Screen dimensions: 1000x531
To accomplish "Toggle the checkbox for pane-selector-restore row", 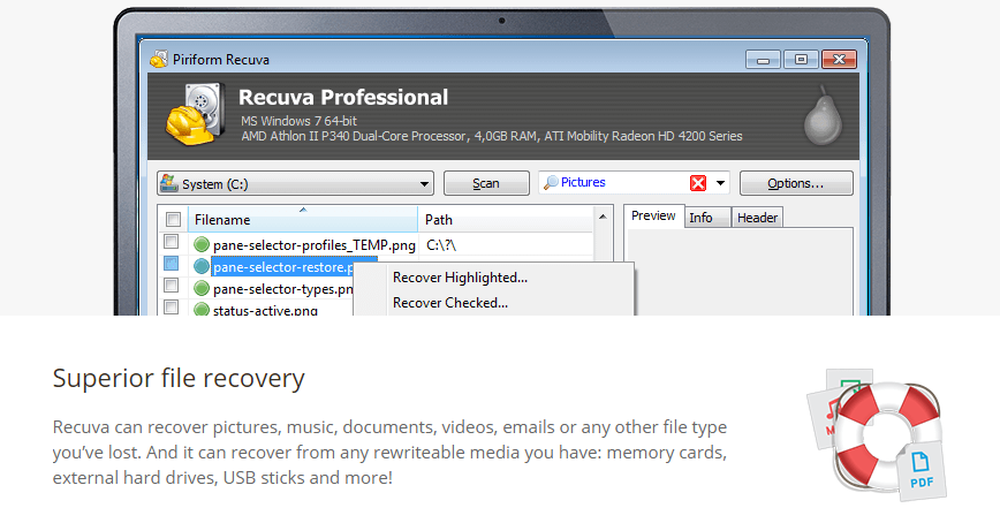I will 171,263.
